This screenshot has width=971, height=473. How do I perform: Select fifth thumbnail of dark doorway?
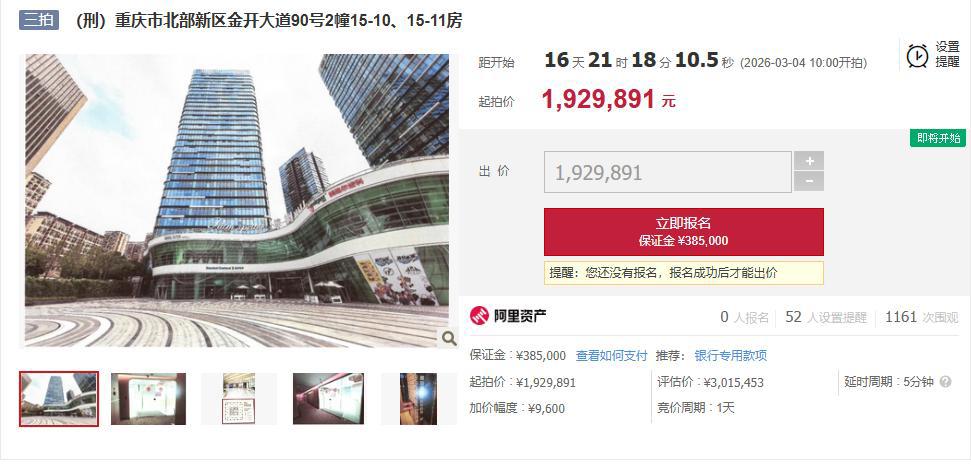pos(419,399)
